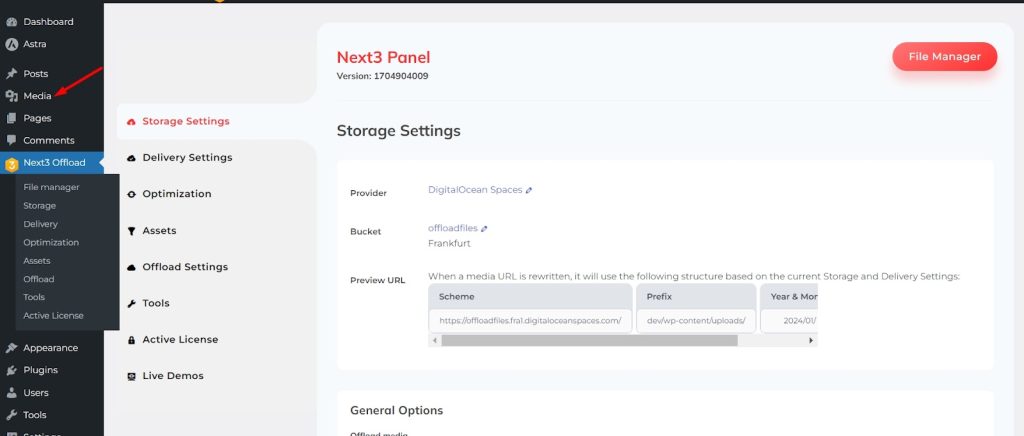Select Storage in the Next3 Offload submenu
This screenshot has width=1024, height=436.
point(39,206)
